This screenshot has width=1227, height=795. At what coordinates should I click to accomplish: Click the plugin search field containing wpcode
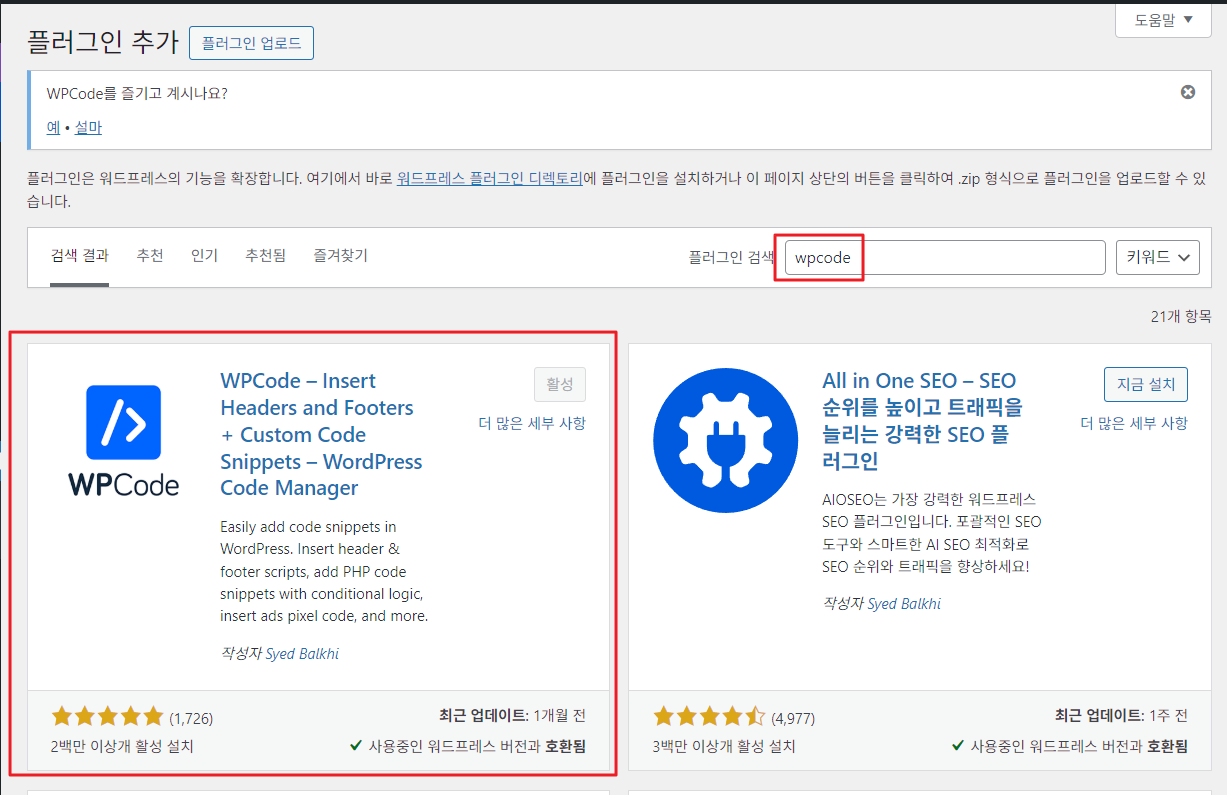tap(945, 257)
